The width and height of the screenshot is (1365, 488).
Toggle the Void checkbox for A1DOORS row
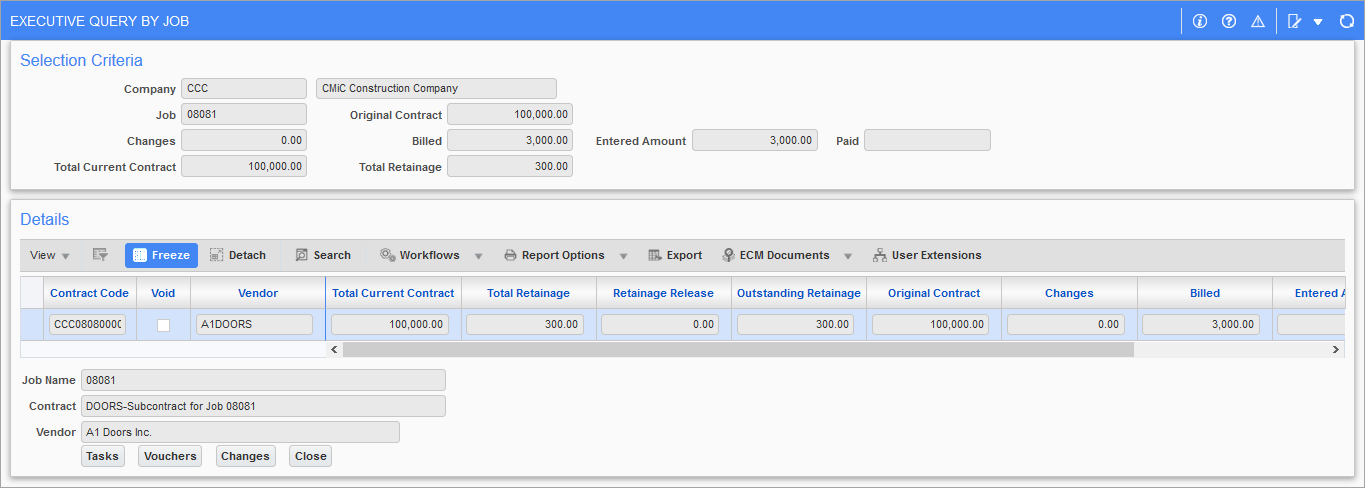pos(163,325)
